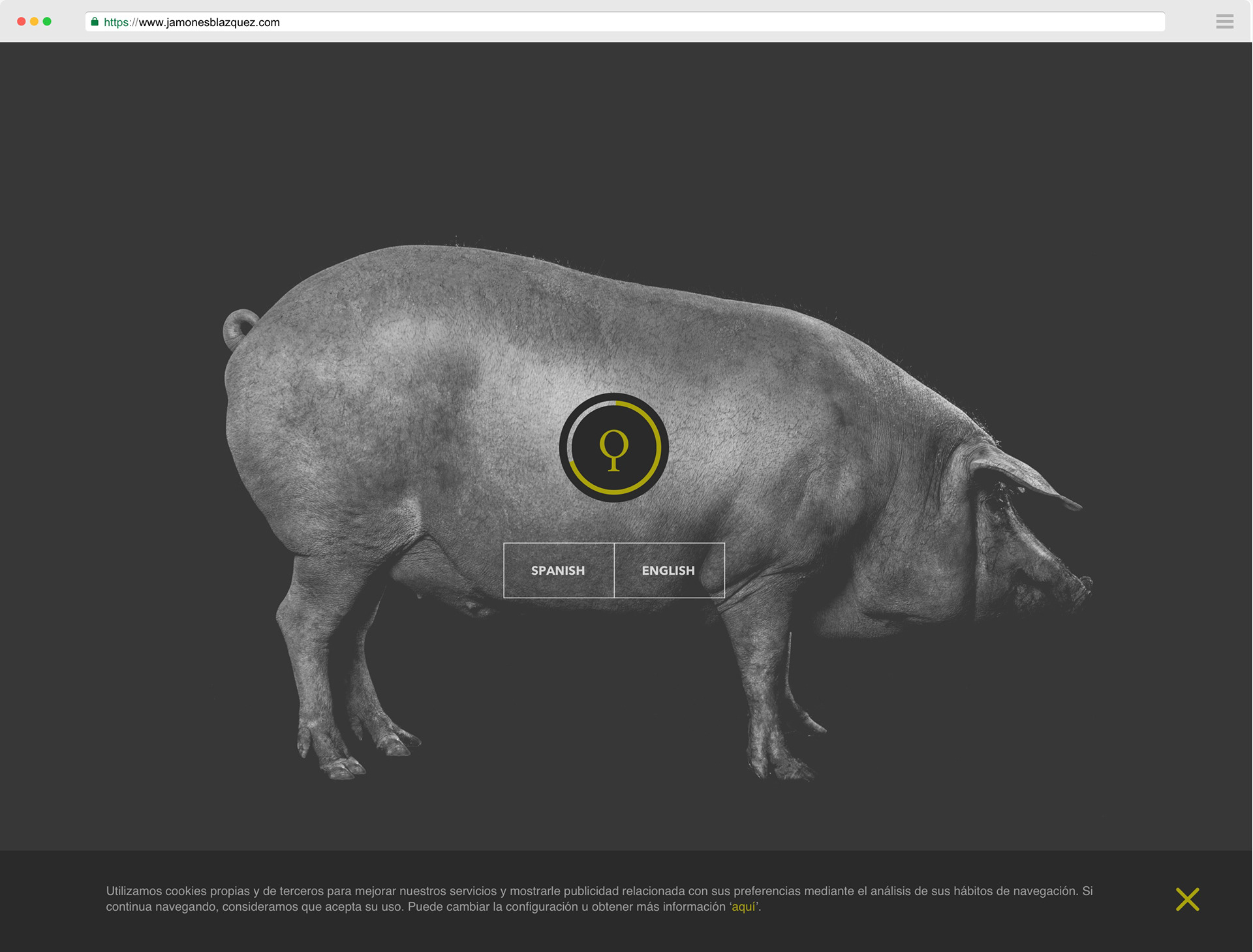Click the red window close dot
The height and width of the screenshot is (952, 1253).
(22, 22)
